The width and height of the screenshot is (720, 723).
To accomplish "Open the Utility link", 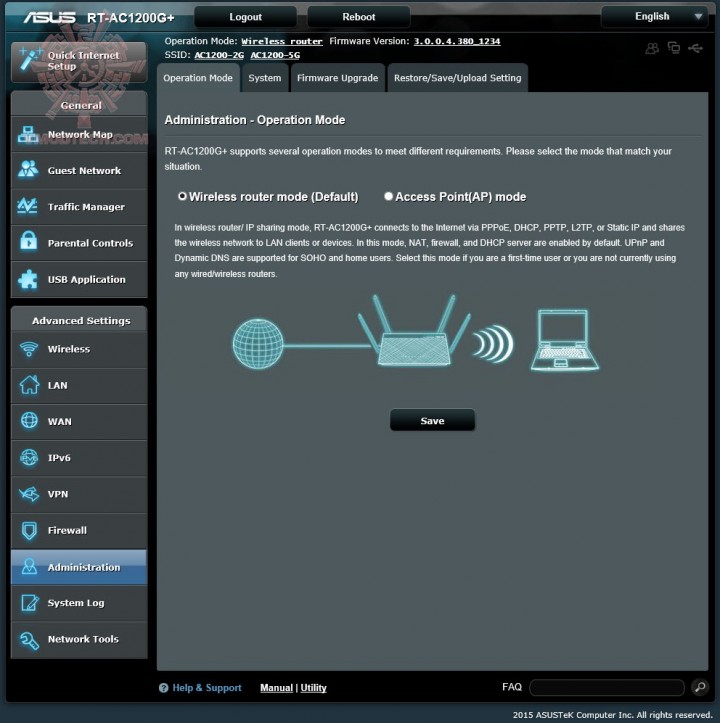I will 314,687.
